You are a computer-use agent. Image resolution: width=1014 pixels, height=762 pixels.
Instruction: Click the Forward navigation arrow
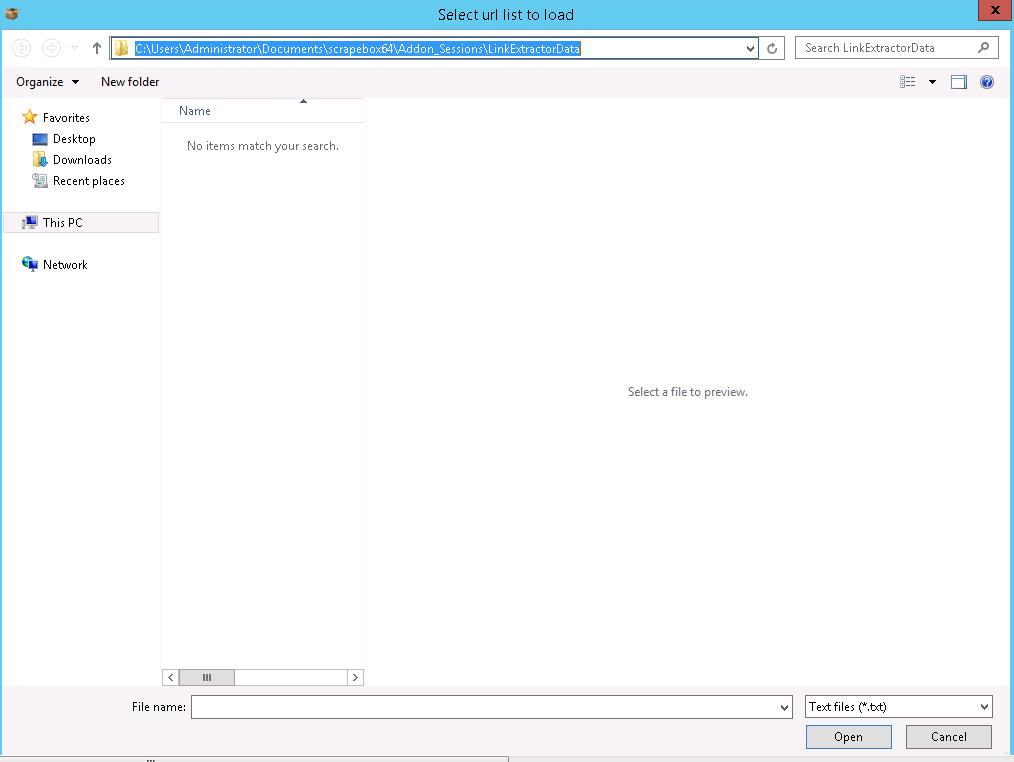coord(51,48)
